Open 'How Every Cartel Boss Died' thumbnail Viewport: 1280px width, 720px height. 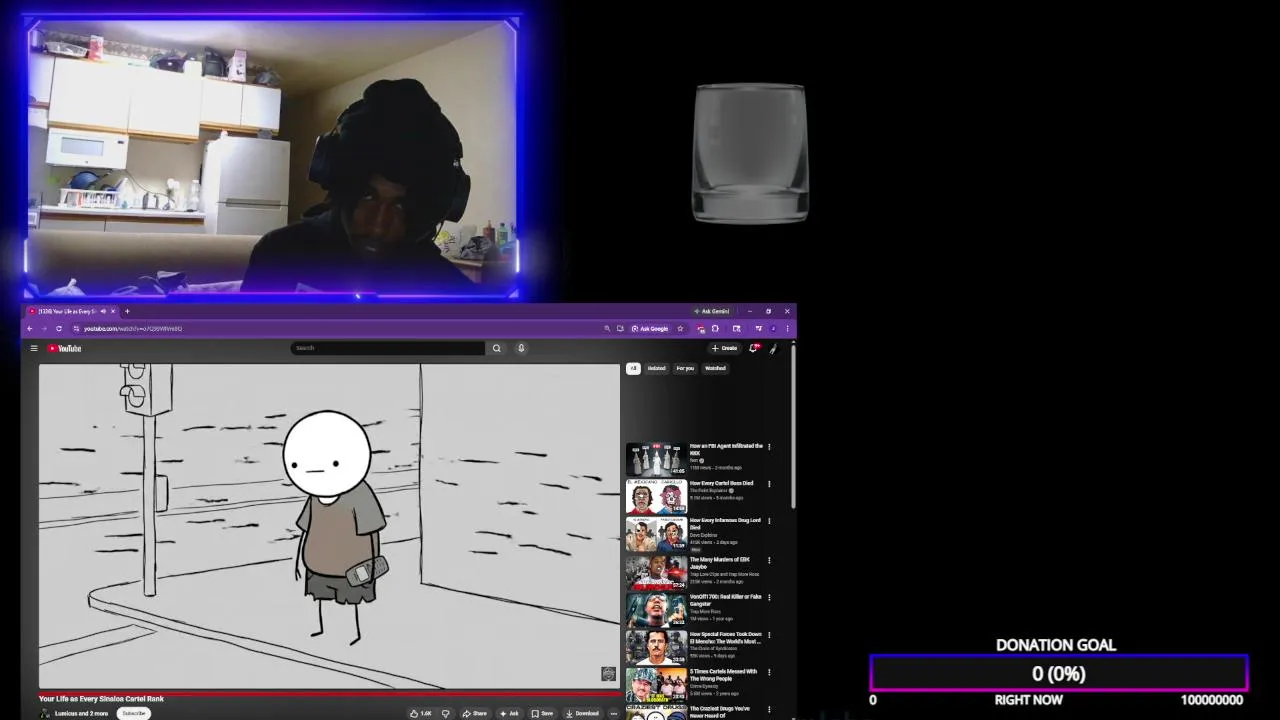656,496
